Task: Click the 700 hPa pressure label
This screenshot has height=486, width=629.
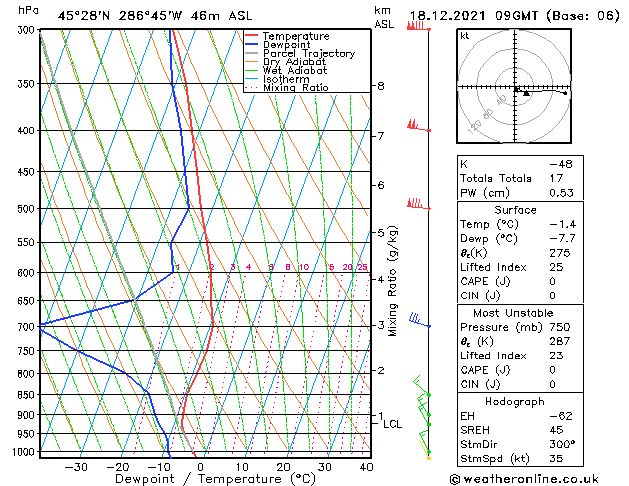Action: click(27, 327)
